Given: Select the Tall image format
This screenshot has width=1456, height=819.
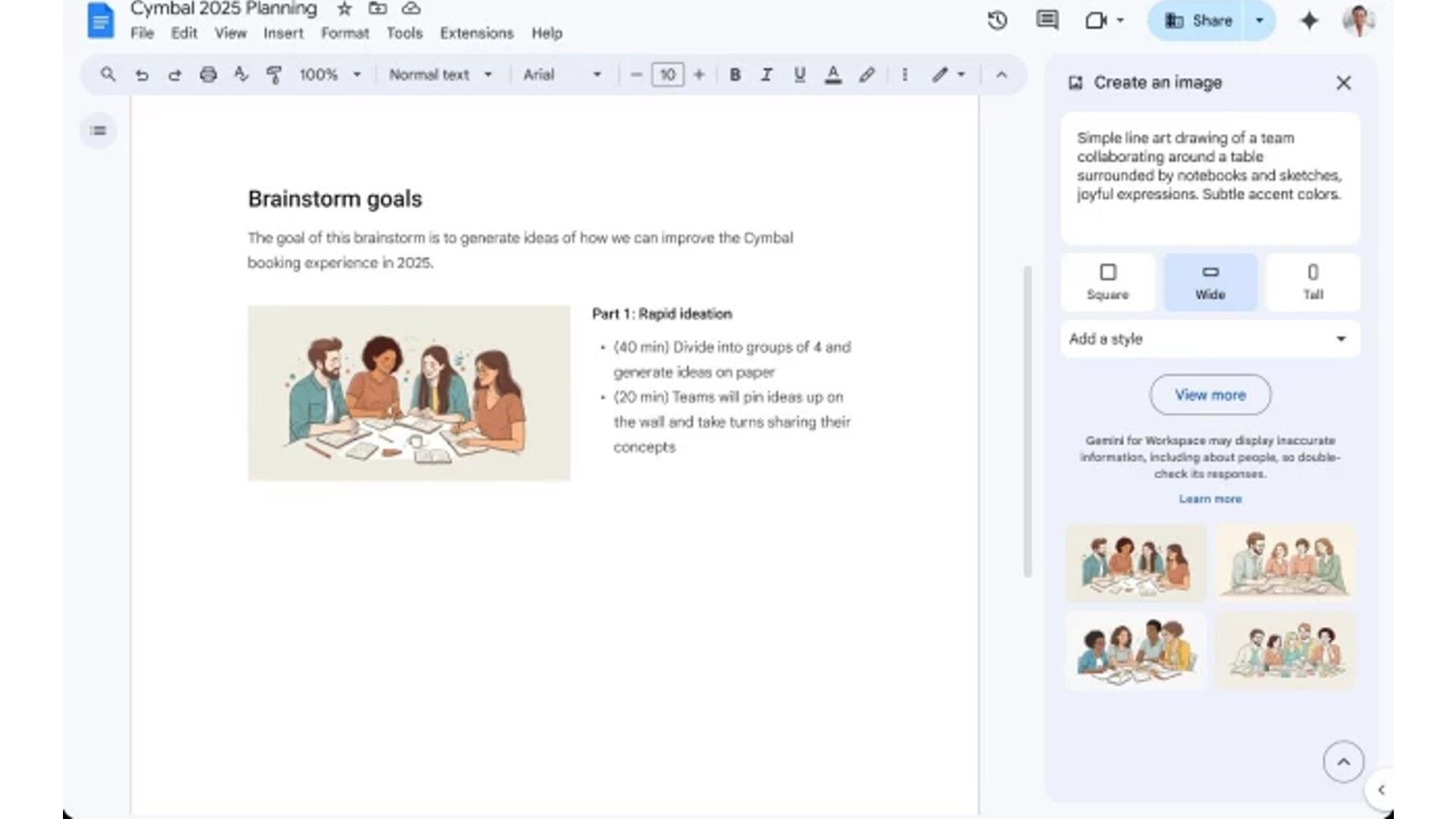Looking at the screenshot, I should point(1312,282).
